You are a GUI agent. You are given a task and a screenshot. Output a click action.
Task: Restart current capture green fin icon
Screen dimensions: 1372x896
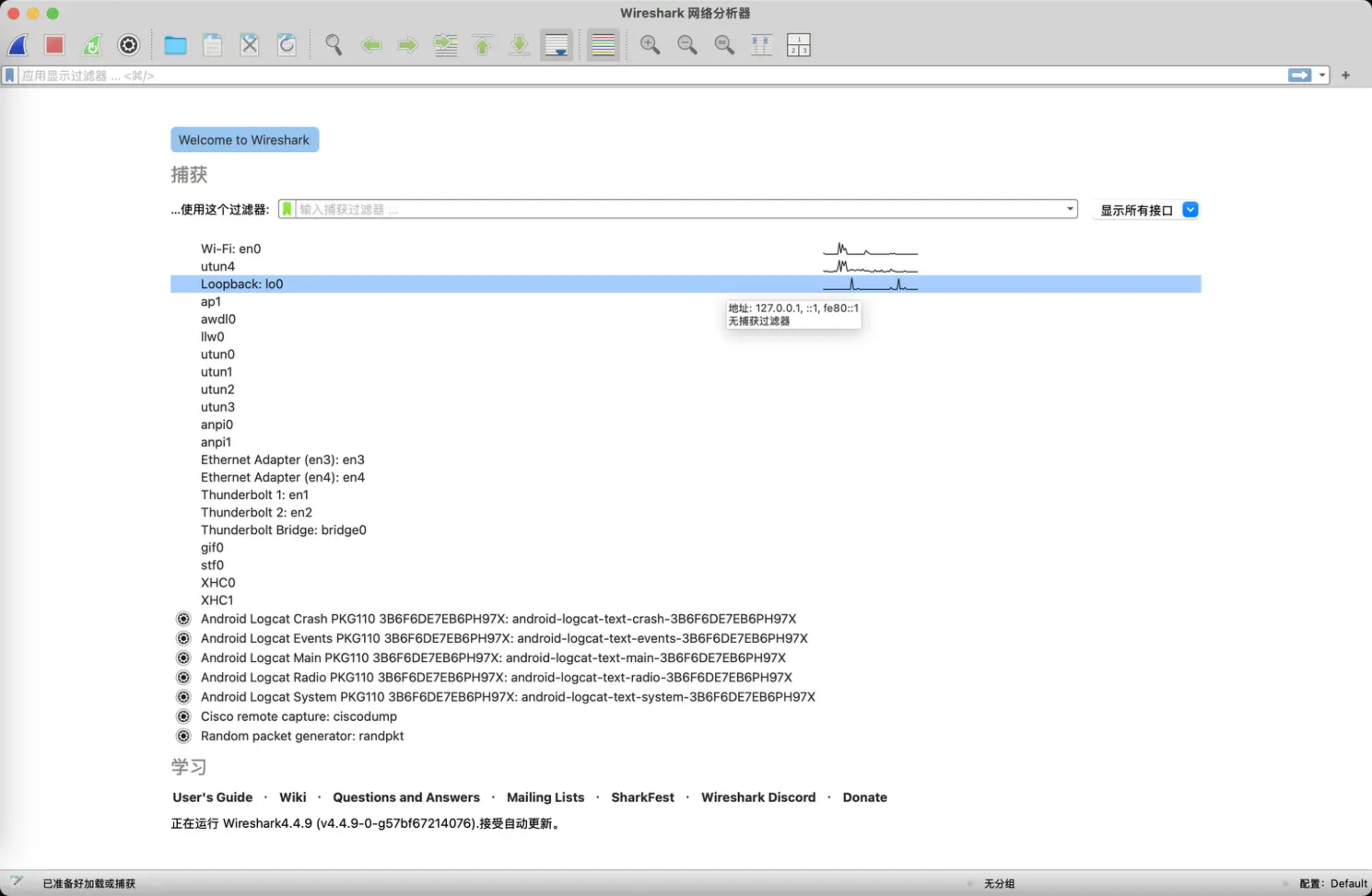point(92,45)
